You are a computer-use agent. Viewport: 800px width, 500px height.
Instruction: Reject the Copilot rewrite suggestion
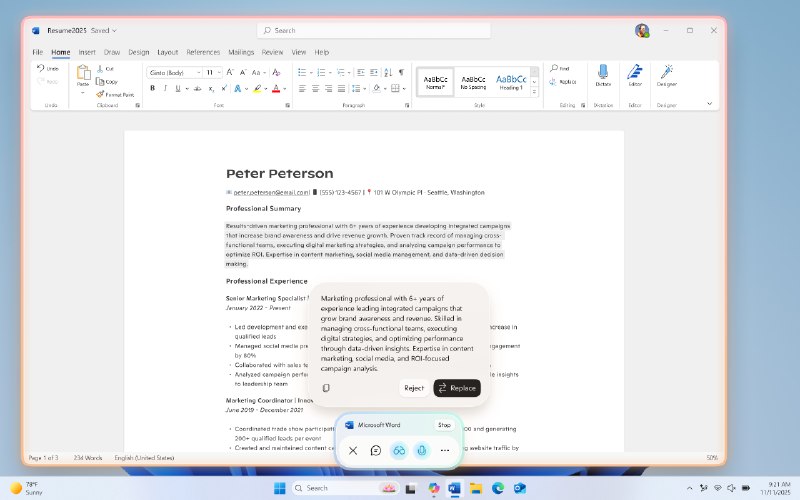(x=414, y=388)
